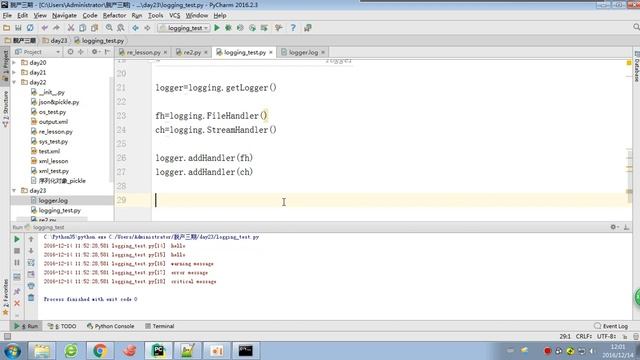Viewport: 640px width, 360px height.
Task: Click the down-arrow in Run panel
Action: 31,251
